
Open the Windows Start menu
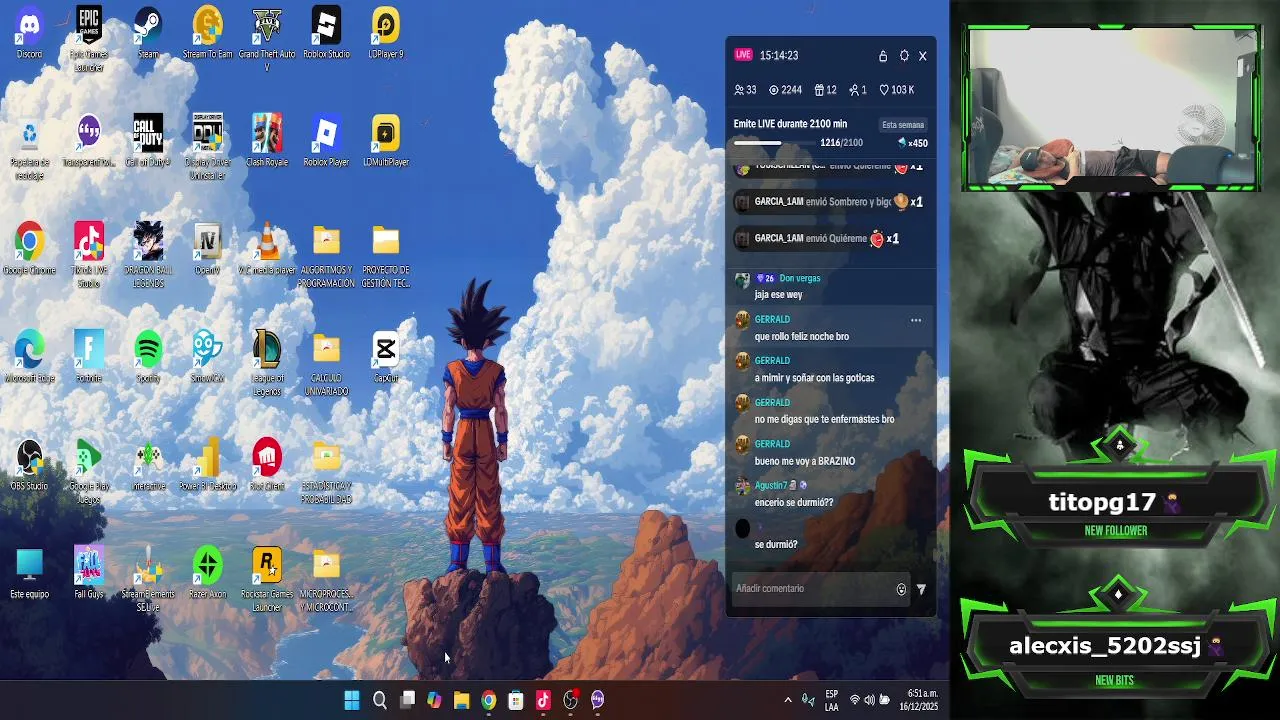tap(352, 700)
